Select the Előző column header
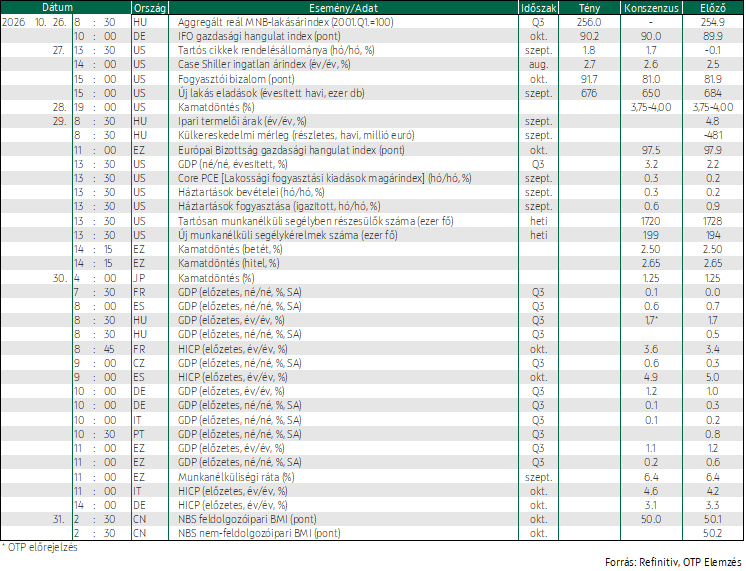The height and width of the screenshot is (571, 746). pyautogui.click(x=713, y=8)
